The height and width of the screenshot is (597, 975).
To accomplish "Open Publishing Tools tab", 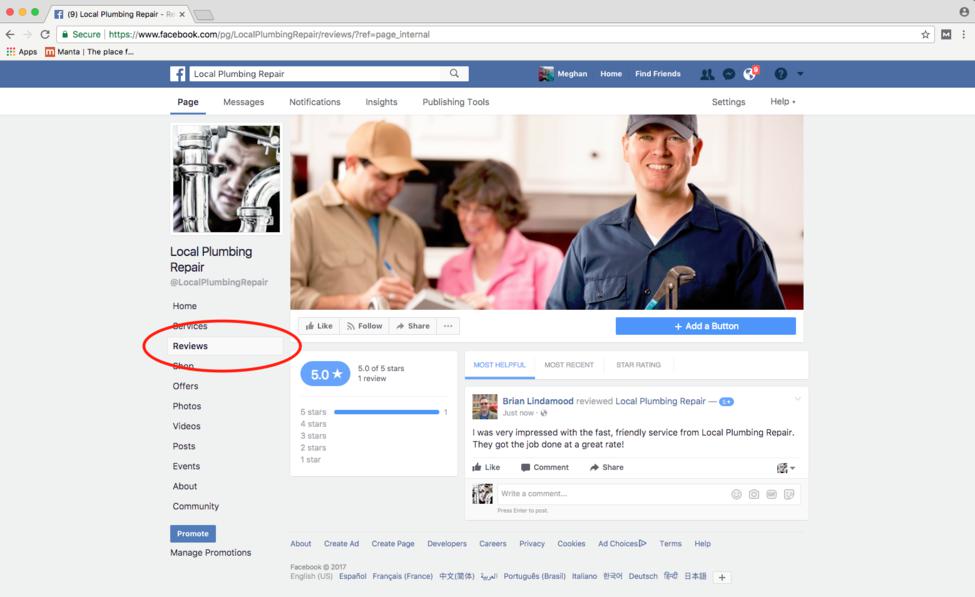I will tap(456, 102).
